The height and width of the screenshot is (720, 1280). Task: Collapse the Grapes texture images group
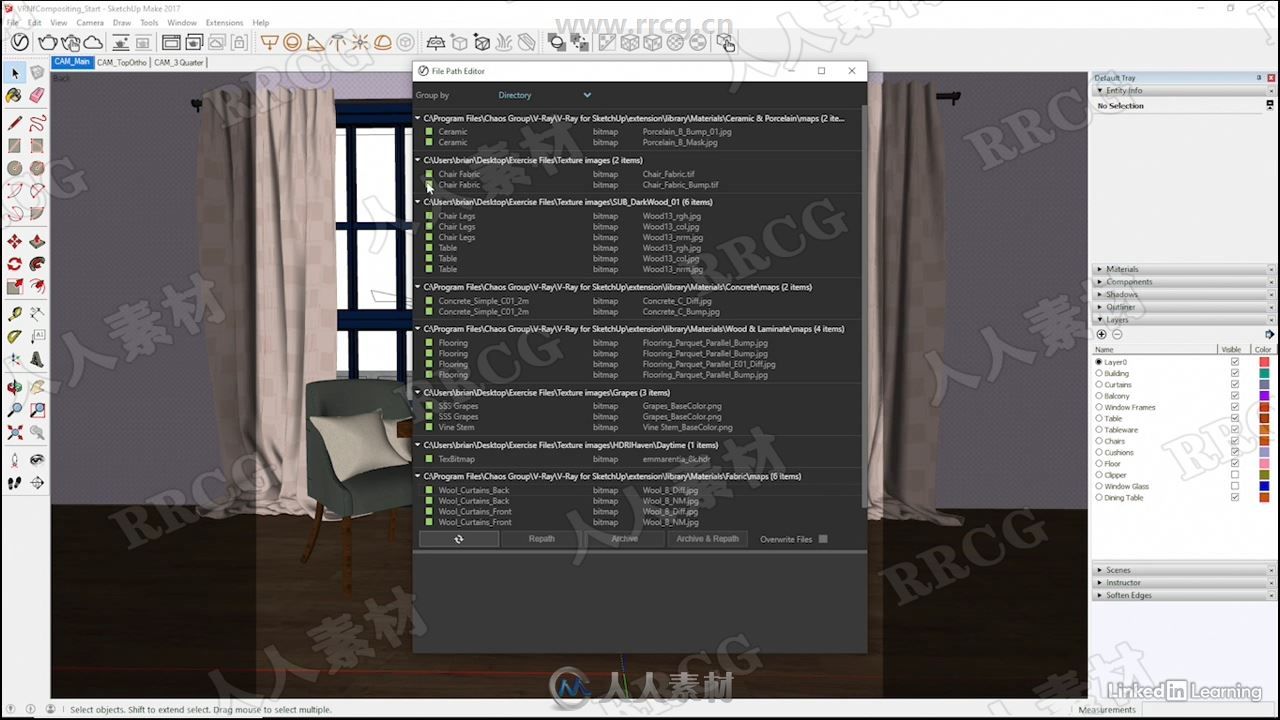pyautogui.click(x=418, y=393)
